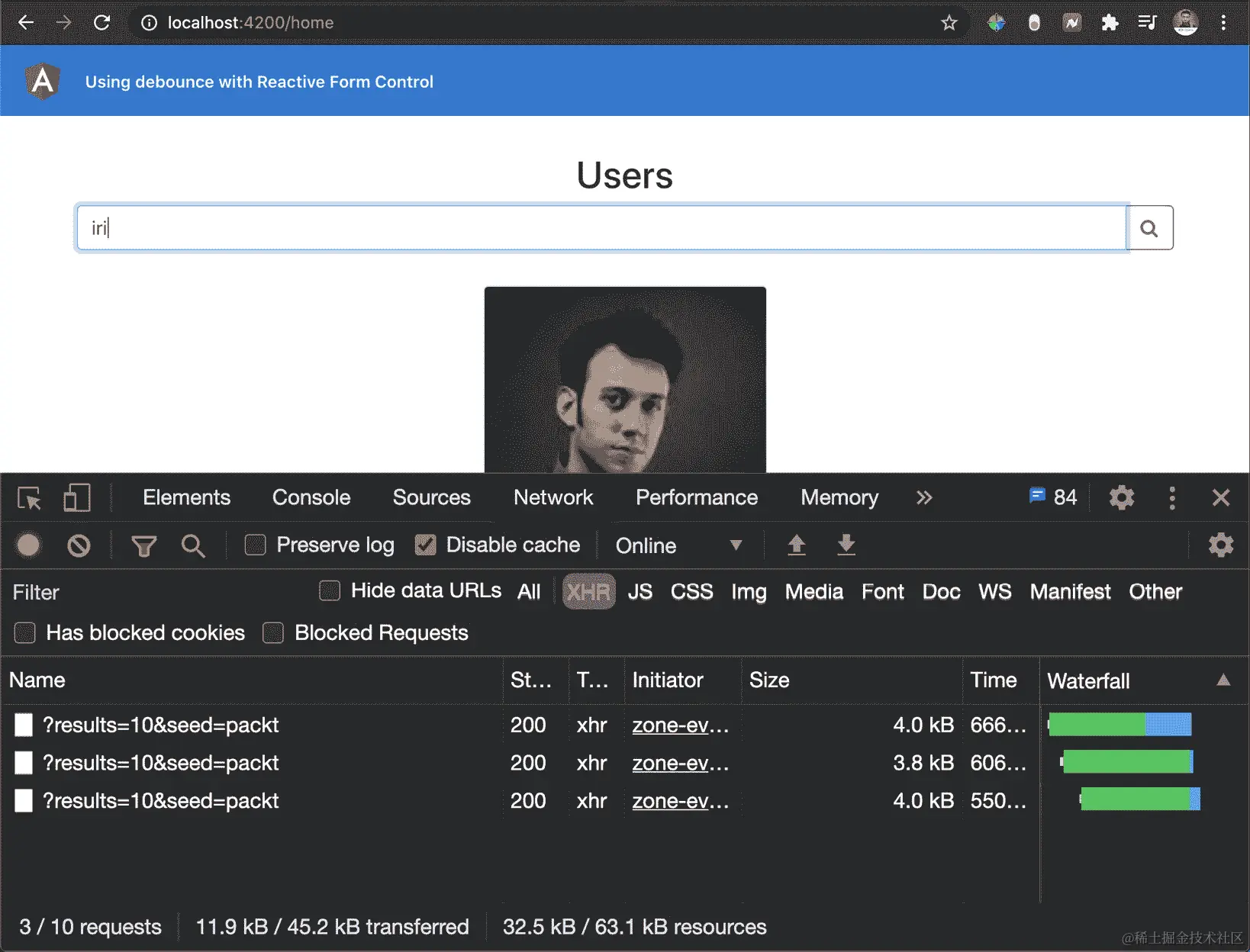1250x952 pixels.
Task: Filter requests by JS
Action: [640, 592]
